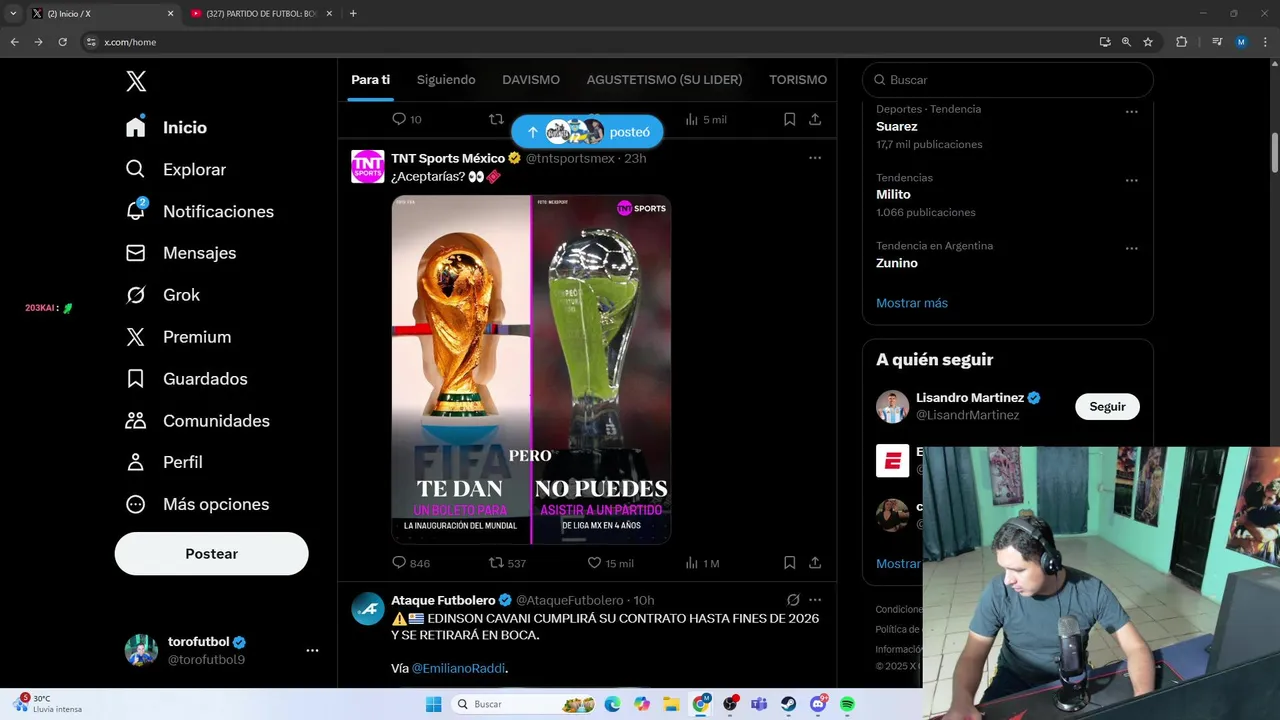The image size is (1280, 720).
Task: Close the X Inicio browser tab
Action: [170, 14]
